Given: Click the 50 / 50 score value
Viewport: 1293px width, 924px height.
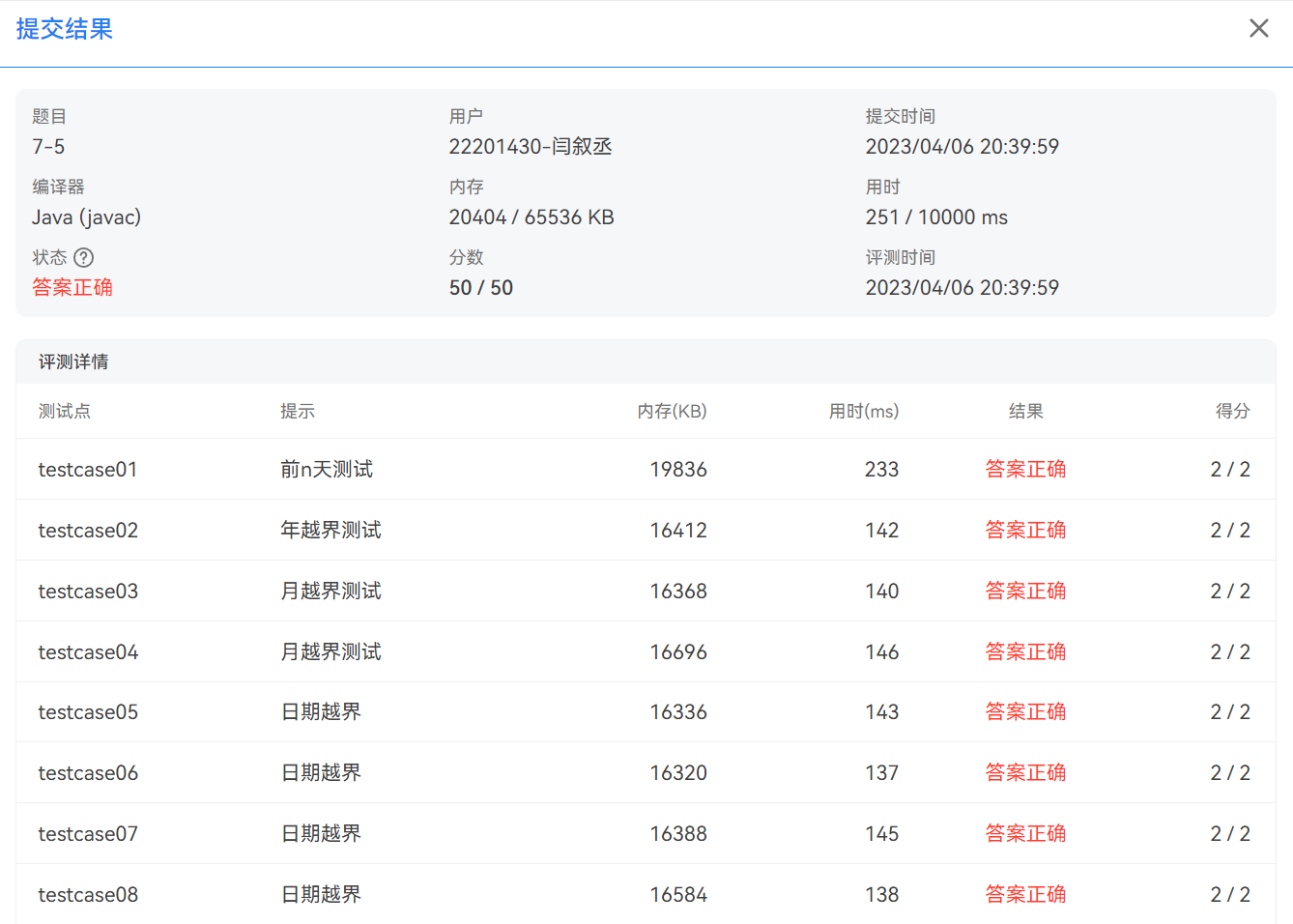Looking at the screenshot, I should pos(481,288).
